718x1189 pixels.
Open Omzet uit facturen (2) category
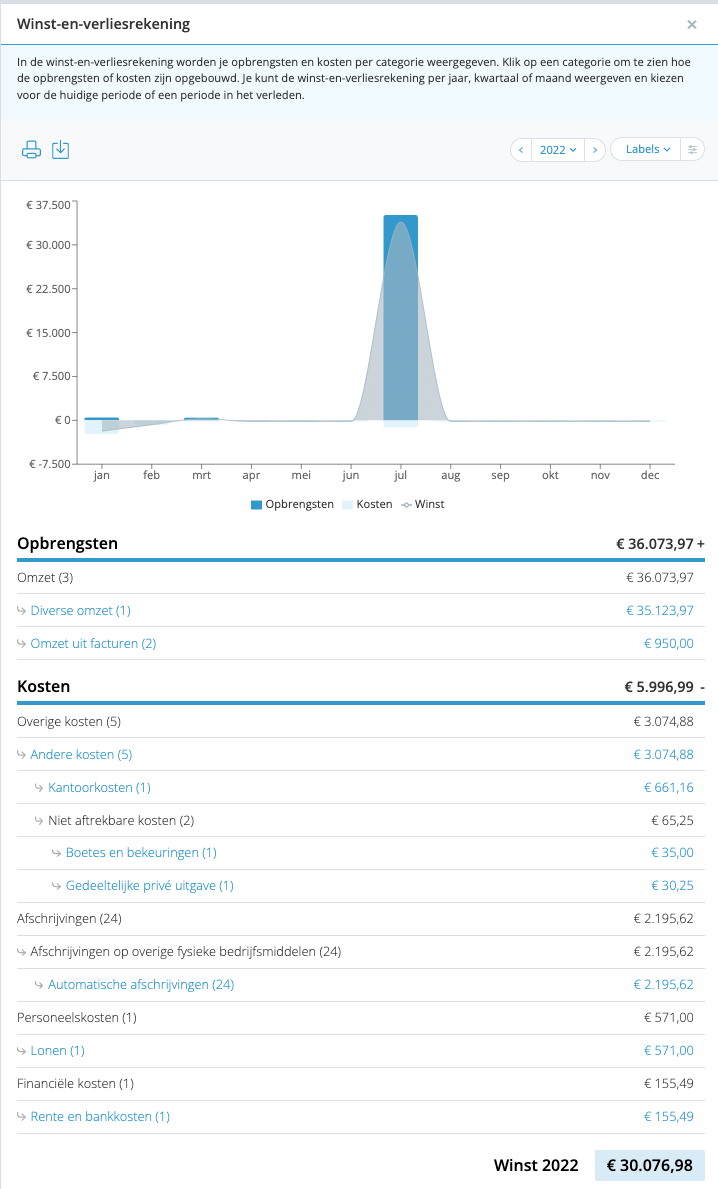tap(93, 643)
